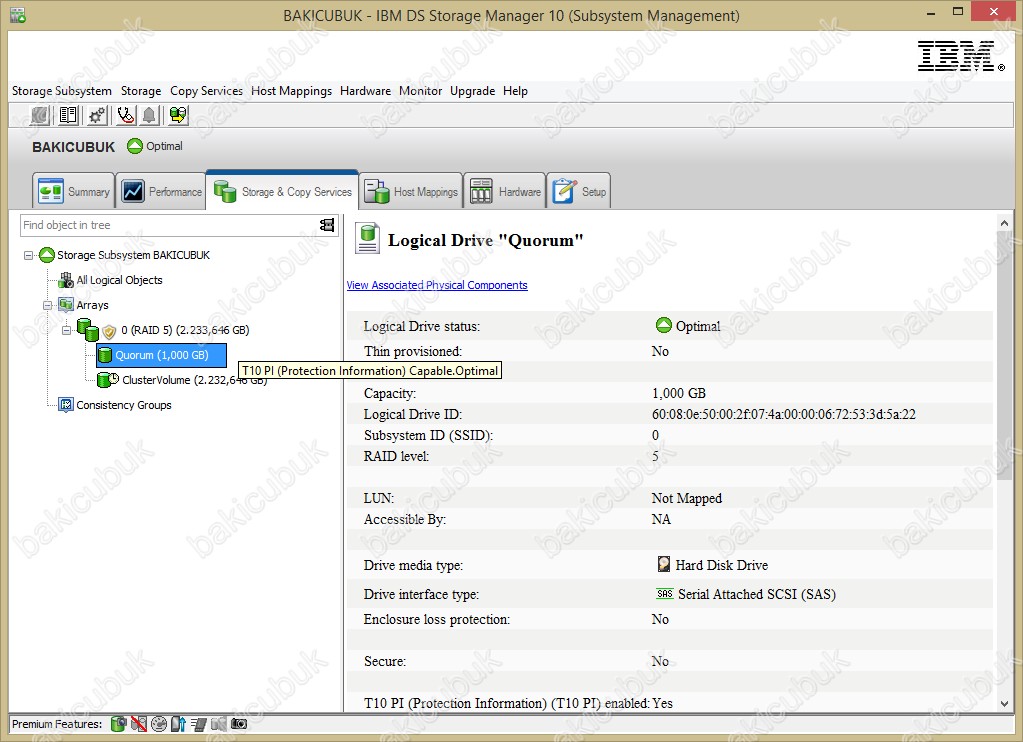Click the SAS interface type icon
Image resolution: width=1023 pixels, height=742 pixels.
(664, 593)
